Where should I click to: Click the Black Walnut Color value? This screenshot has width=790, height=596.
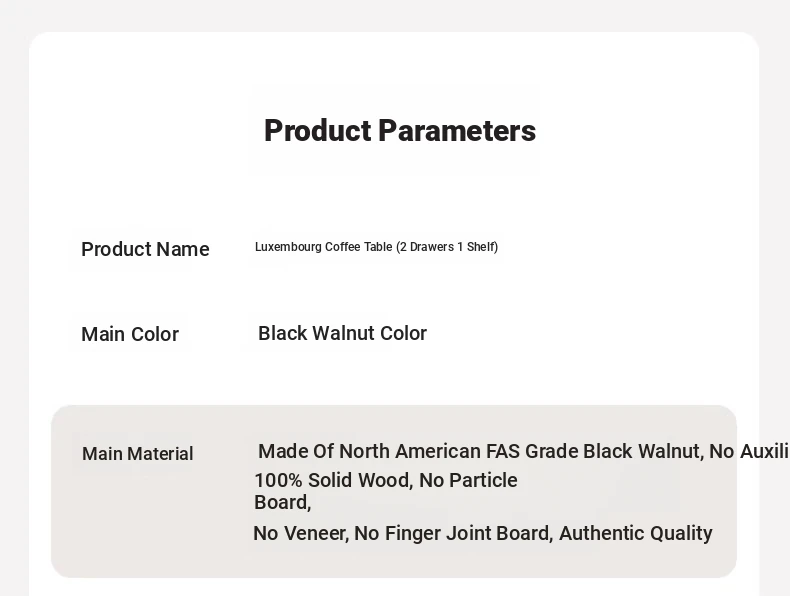[x=343, y=334]
